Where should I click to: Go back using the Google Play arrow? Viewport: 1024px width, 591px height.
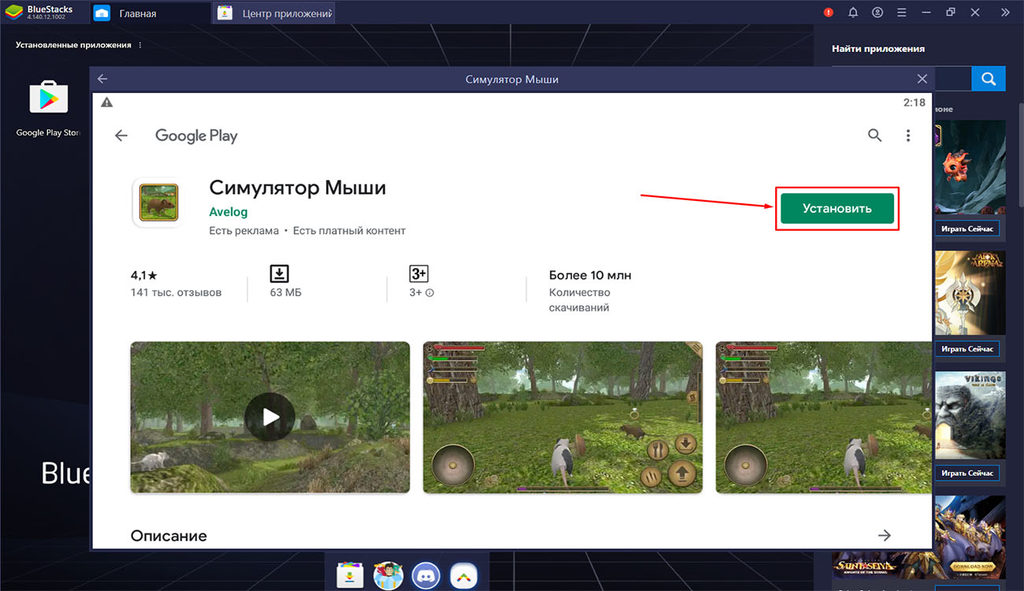tap(121, 136)
